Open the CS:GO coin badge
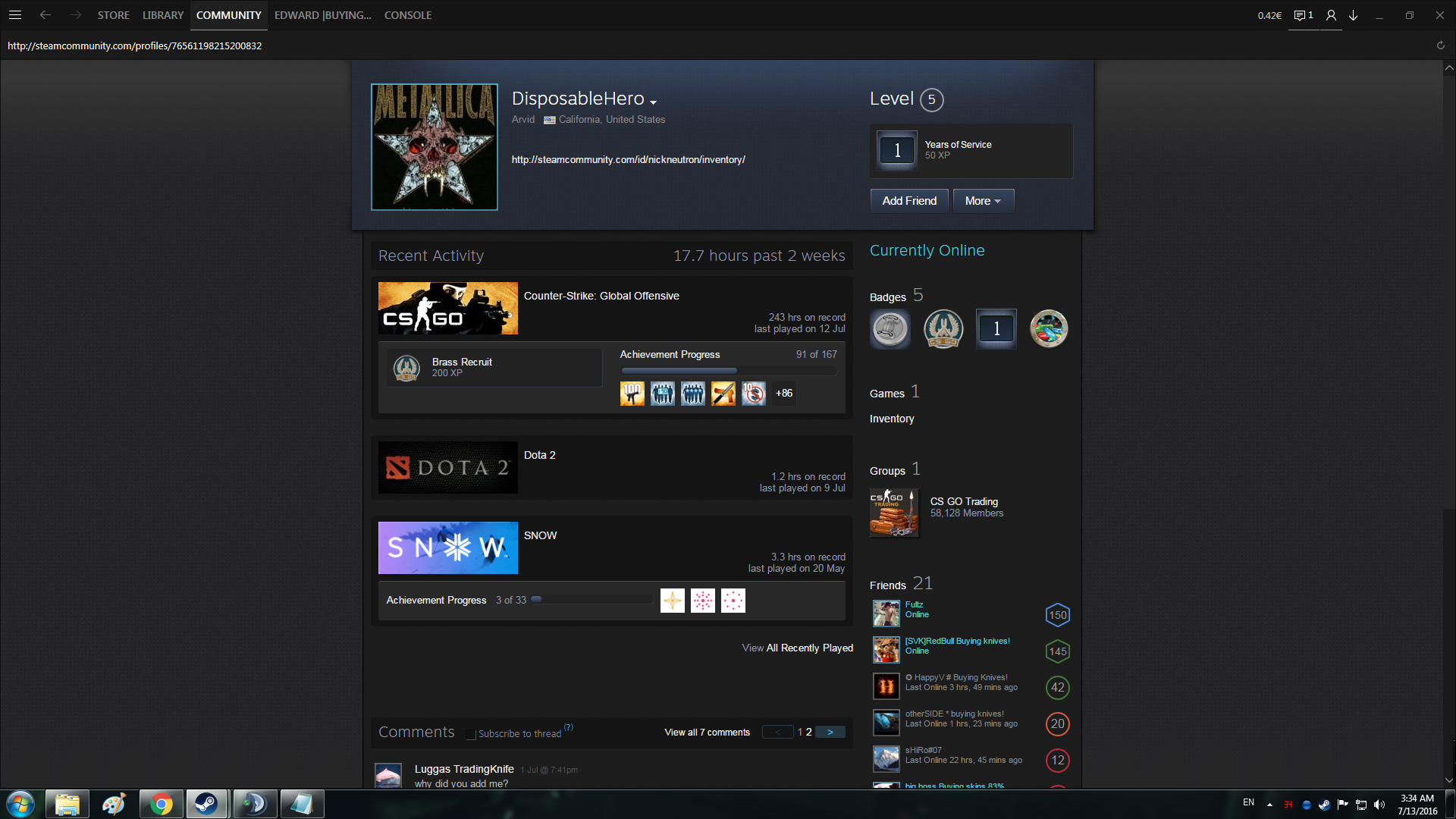 (943, 328)
